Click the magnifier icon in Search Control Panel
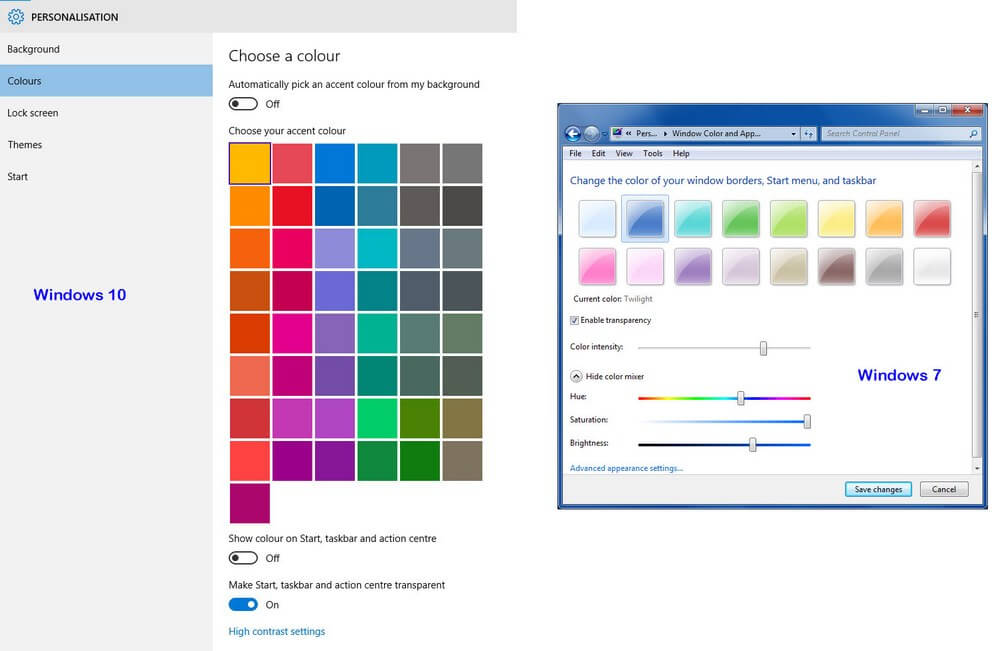1000x651 pixels. click(x=973, y=133)
